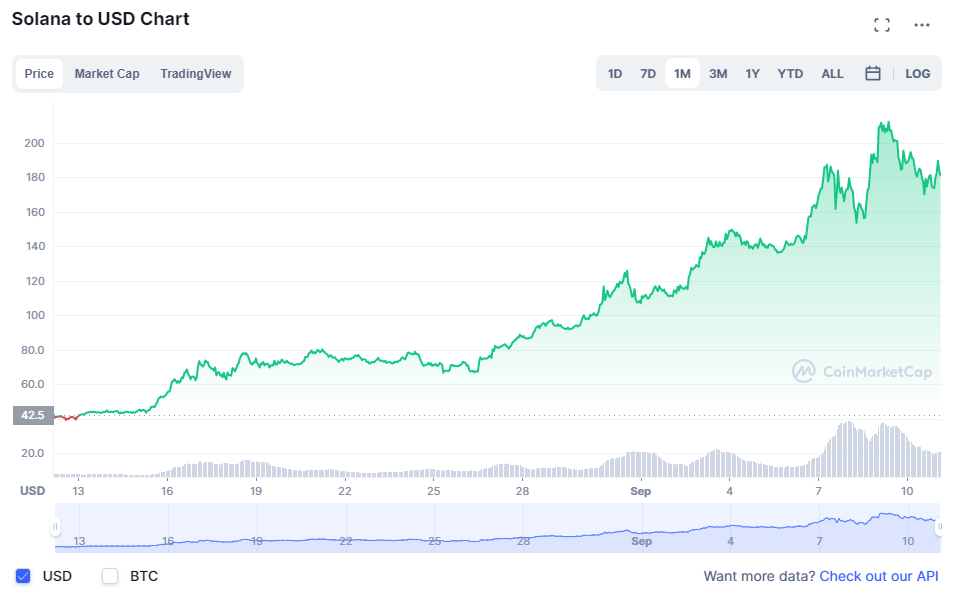Click the 13 date label on main axis

point(78,491)
